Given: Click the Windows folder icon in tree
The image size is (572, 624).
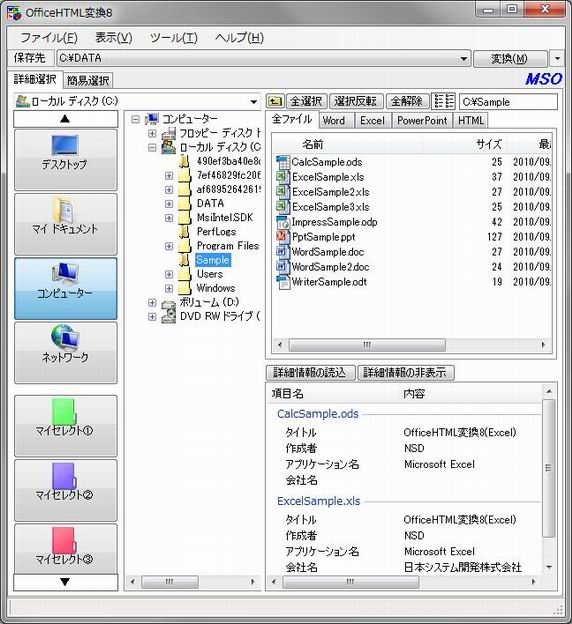Looking at the screenshot, I should (184, 288).
